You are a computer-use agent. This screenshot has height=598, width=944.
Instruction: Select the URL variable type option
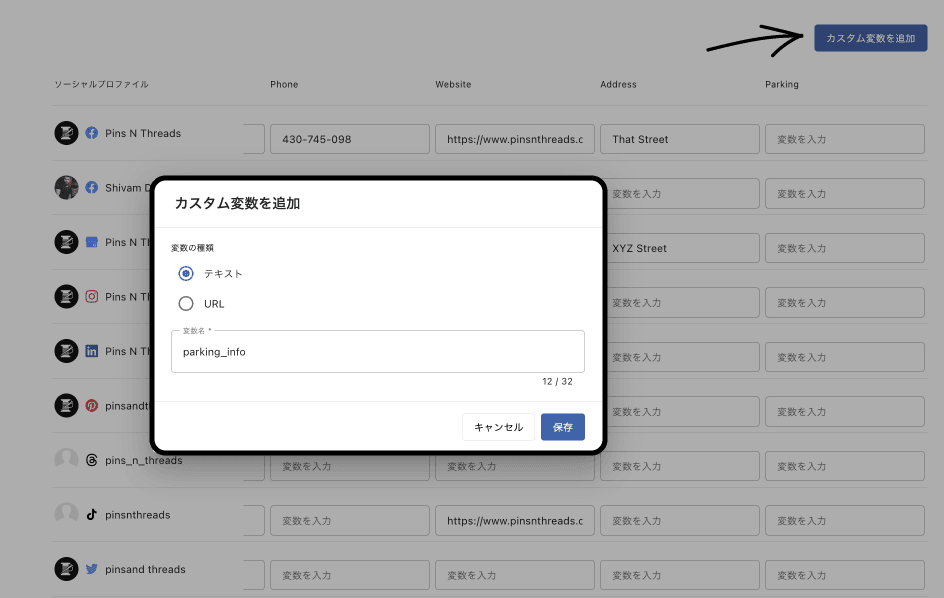click(x=185, y=304)
